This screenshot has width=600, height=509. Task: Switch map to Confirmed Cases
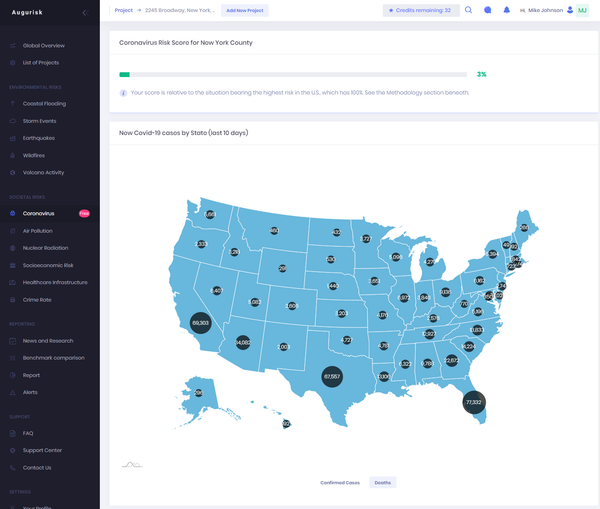coord(340,483)
